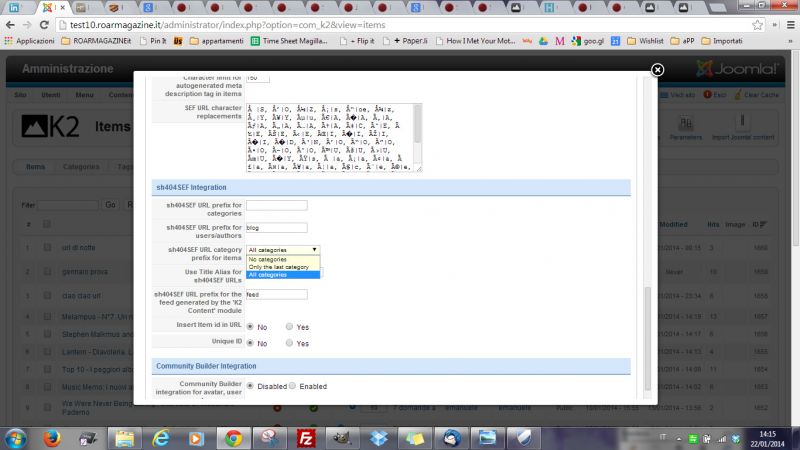
Task: Open the Windows Start menu
Action: (15, 438)
